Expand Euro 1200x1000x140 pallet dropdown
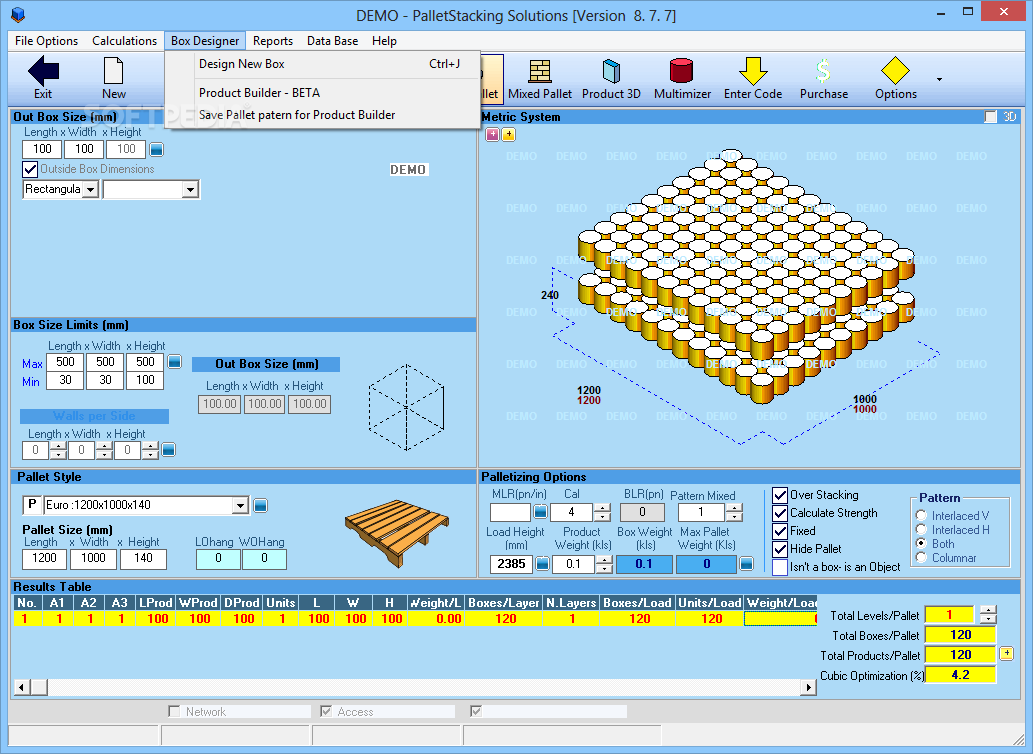 coord(240,505)
